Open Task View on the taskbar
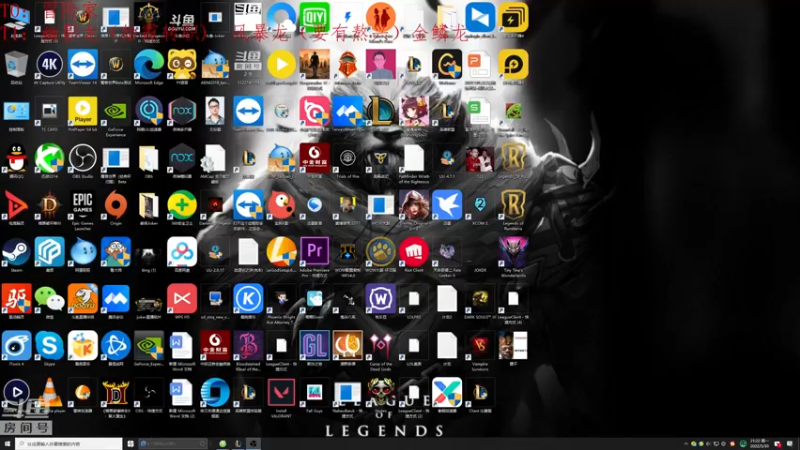The image size is (800, 450). 131,444
